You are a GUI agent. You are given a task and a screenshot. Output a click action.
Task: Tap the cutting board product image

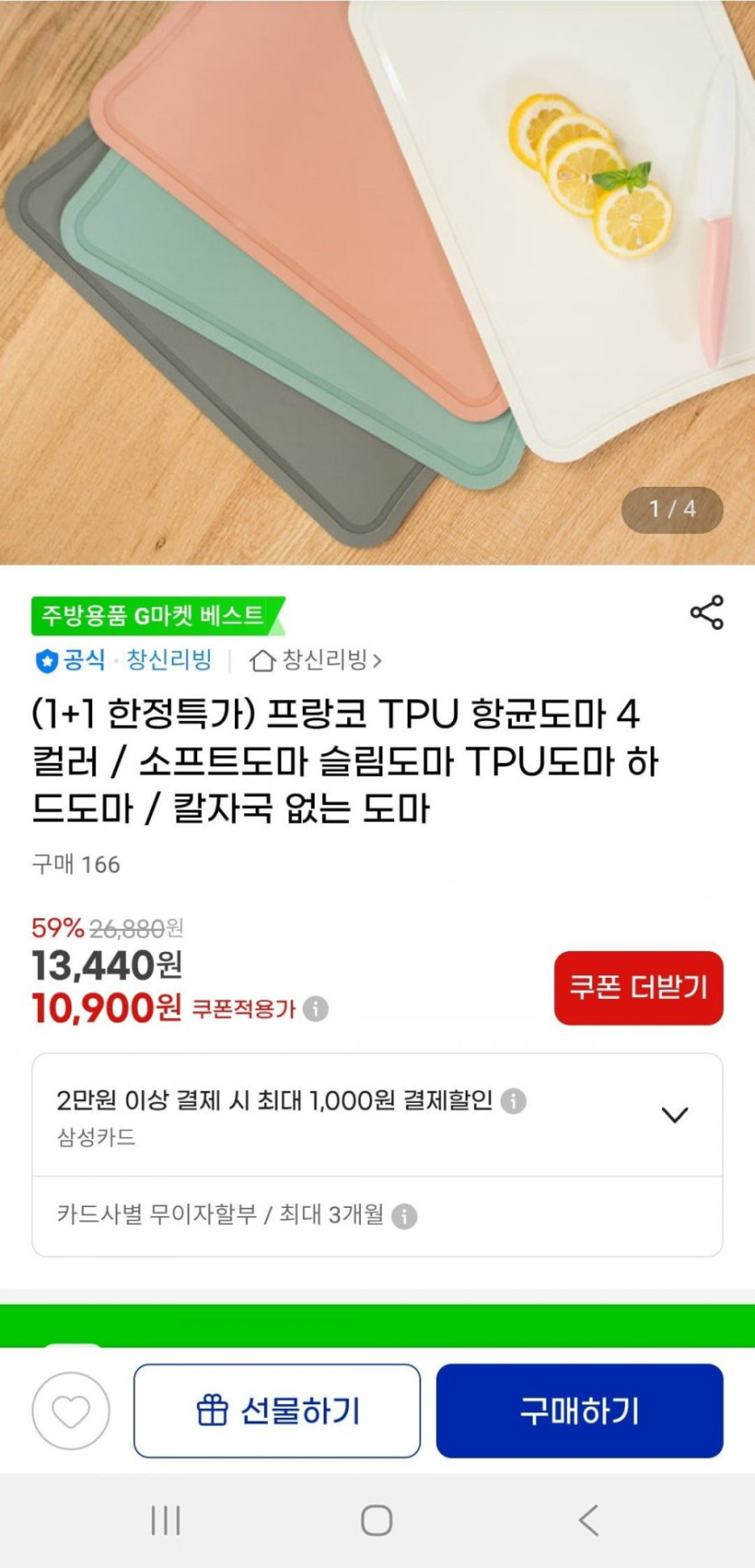pyautogui.click(x=377, y=282)
